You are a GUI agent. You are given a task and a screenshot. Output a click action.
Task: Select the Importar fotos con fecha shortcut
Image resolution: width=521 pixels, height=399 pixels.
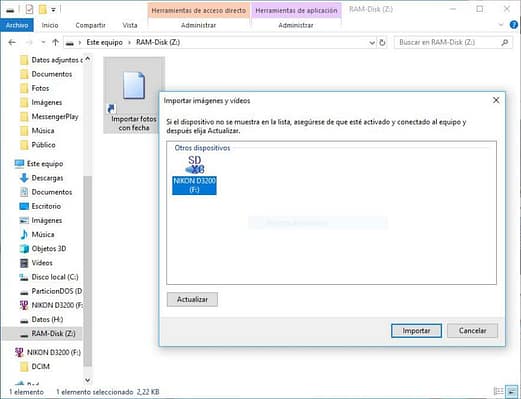point(134,95)
